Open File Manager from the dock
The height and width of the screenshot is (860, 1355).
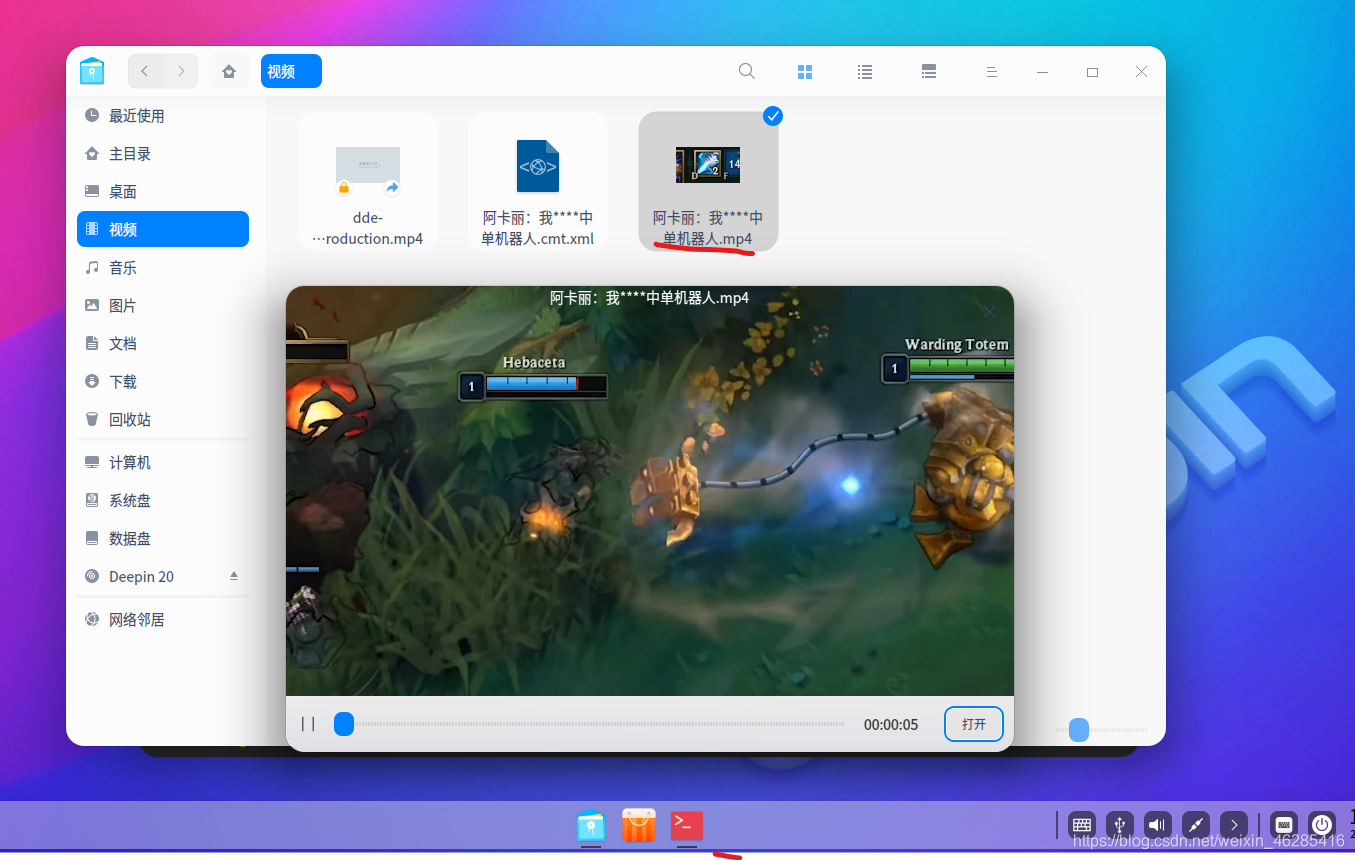tap(591, 825)
